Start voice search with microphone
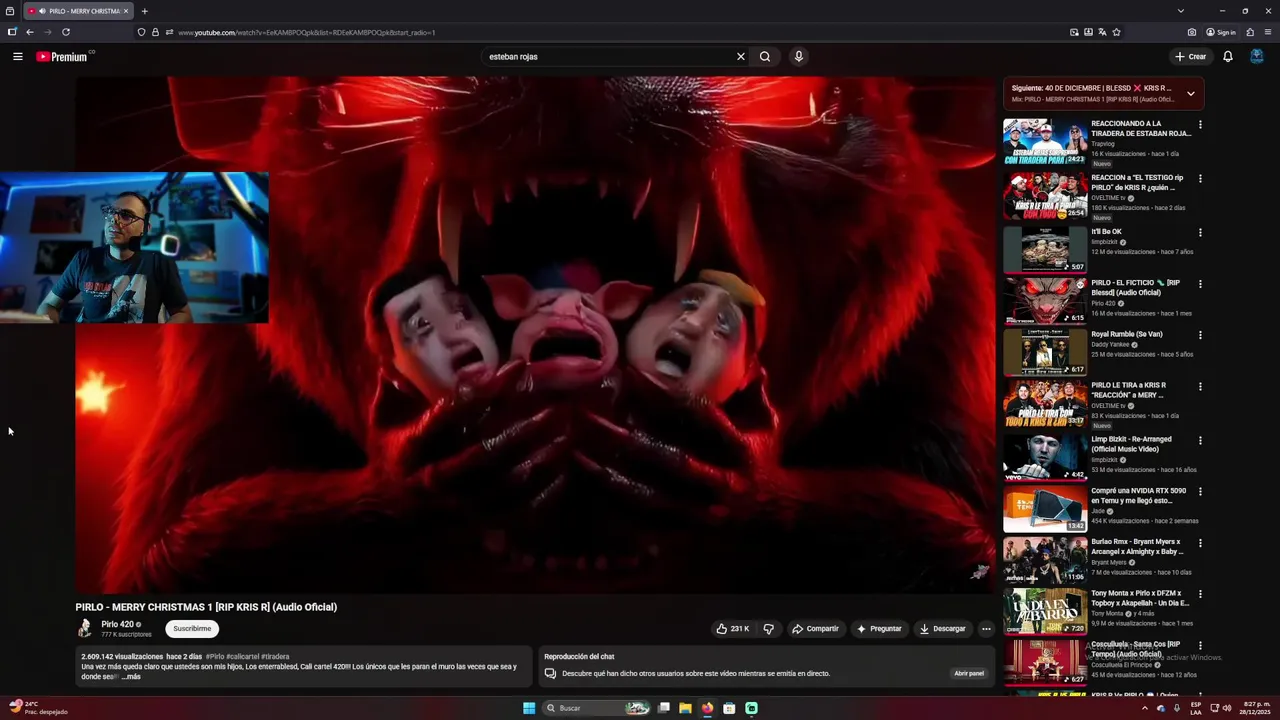1280x720 pixels. (798, 57)
